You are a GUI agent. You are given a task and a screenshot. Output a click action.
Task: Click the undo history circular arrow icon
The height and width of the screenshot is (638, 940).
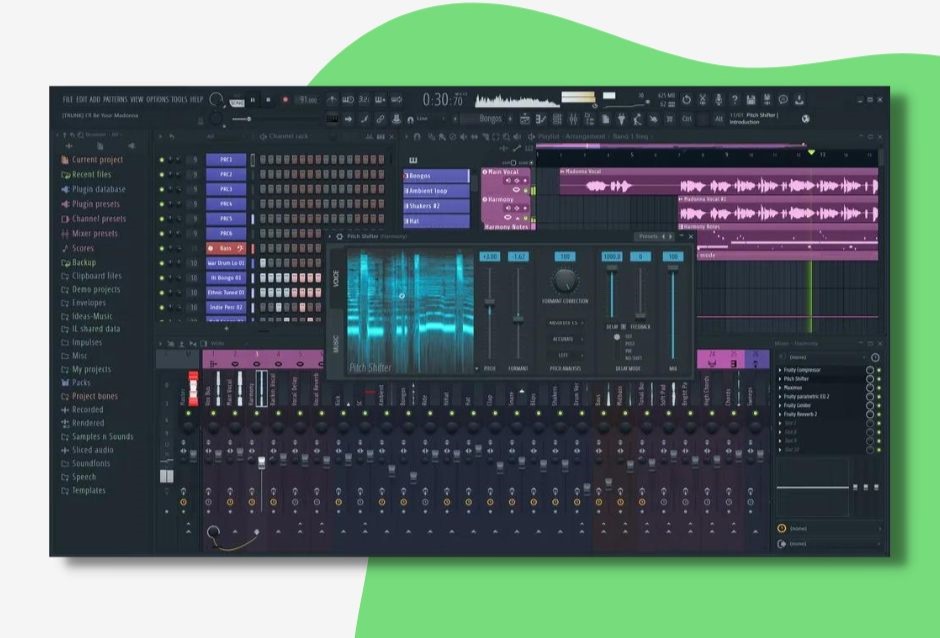pyautogui.click(x=686, y=99)
